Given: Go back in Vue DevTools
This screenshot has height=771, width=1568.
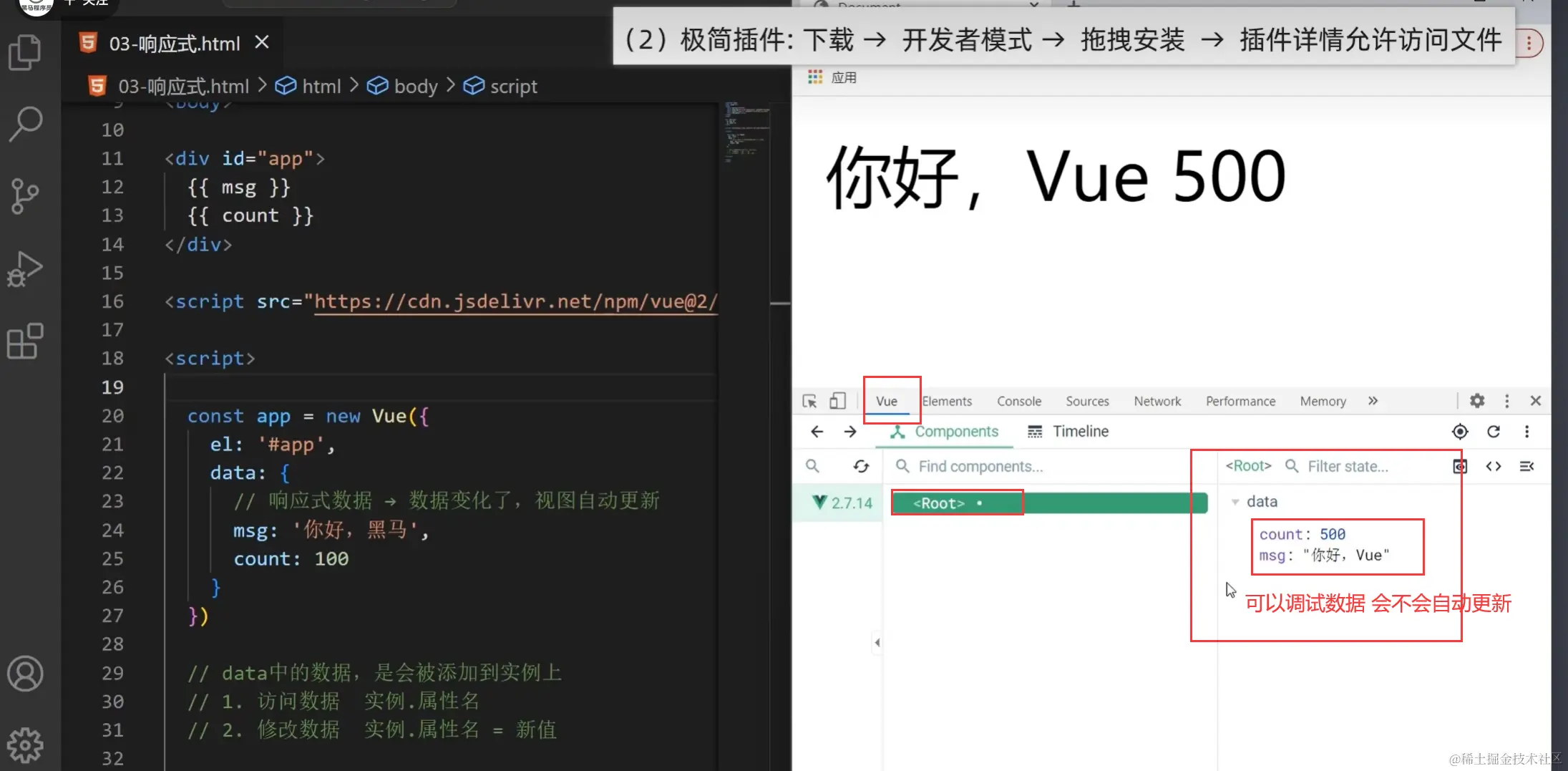Looking at the screenshot, I should [817, 431].
